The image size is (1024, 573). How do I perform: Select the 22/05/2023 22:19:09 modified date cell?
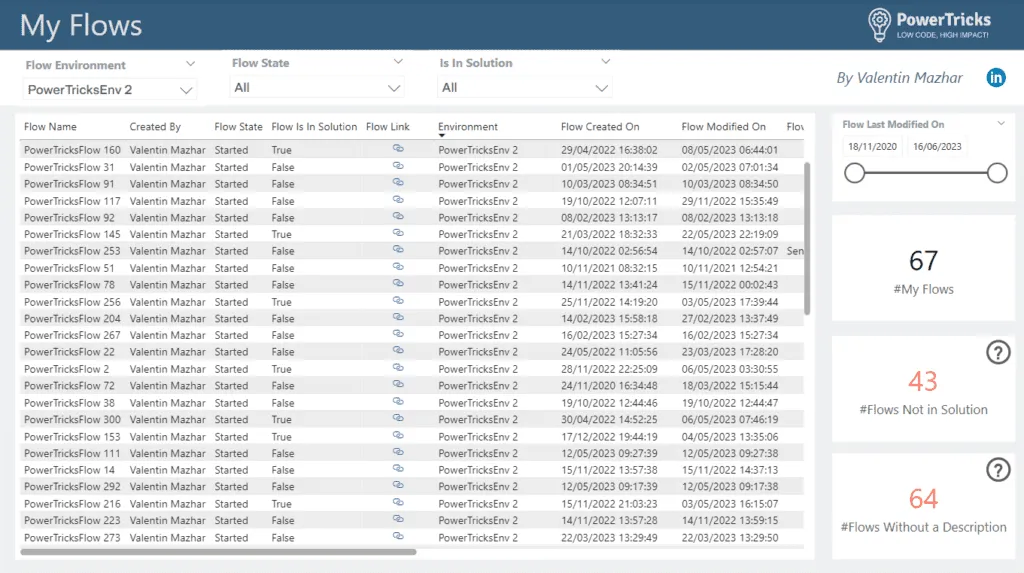point(730,234)
